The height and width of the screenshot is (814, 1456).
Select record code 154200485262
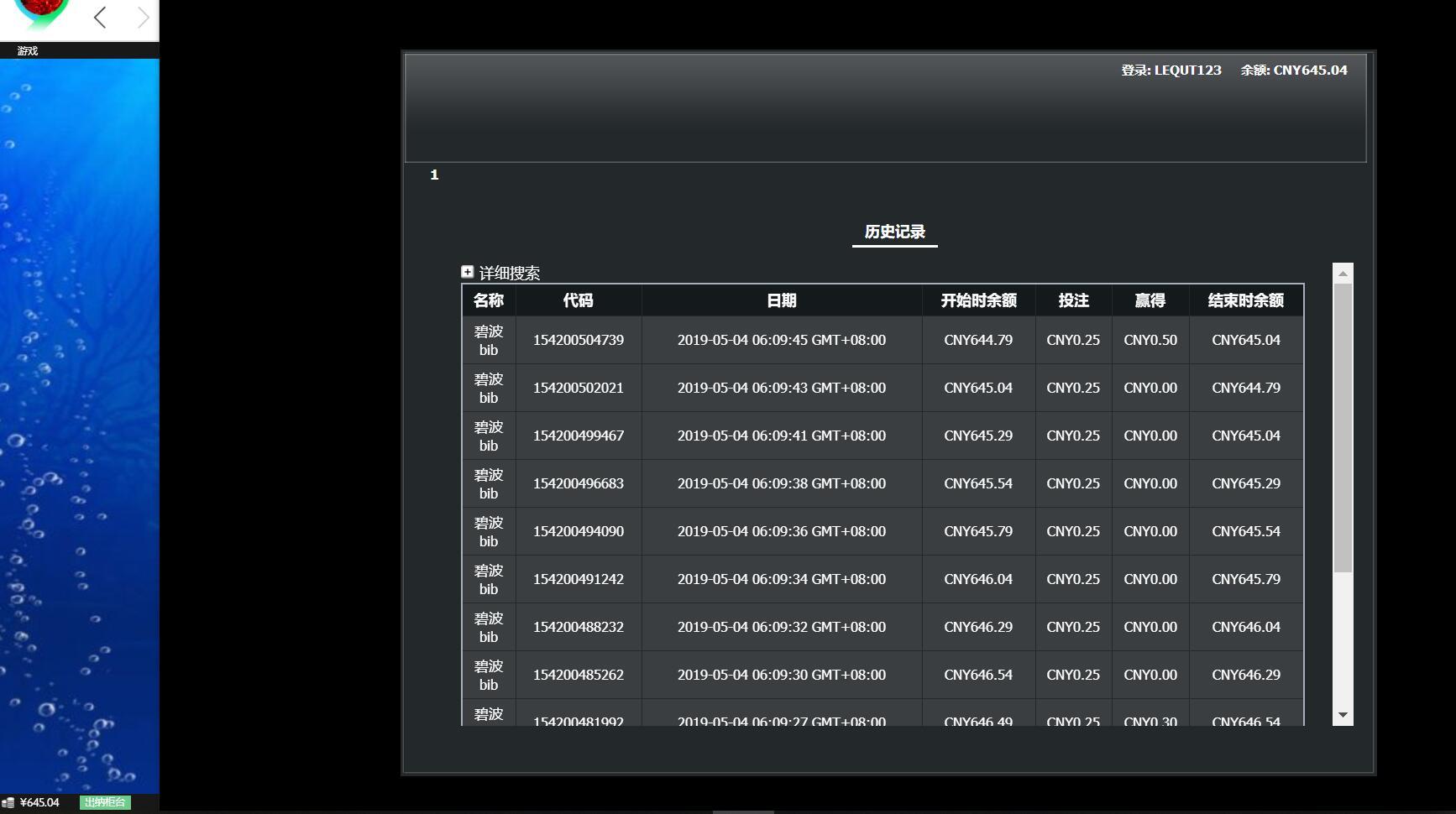[x=579, y=675]
